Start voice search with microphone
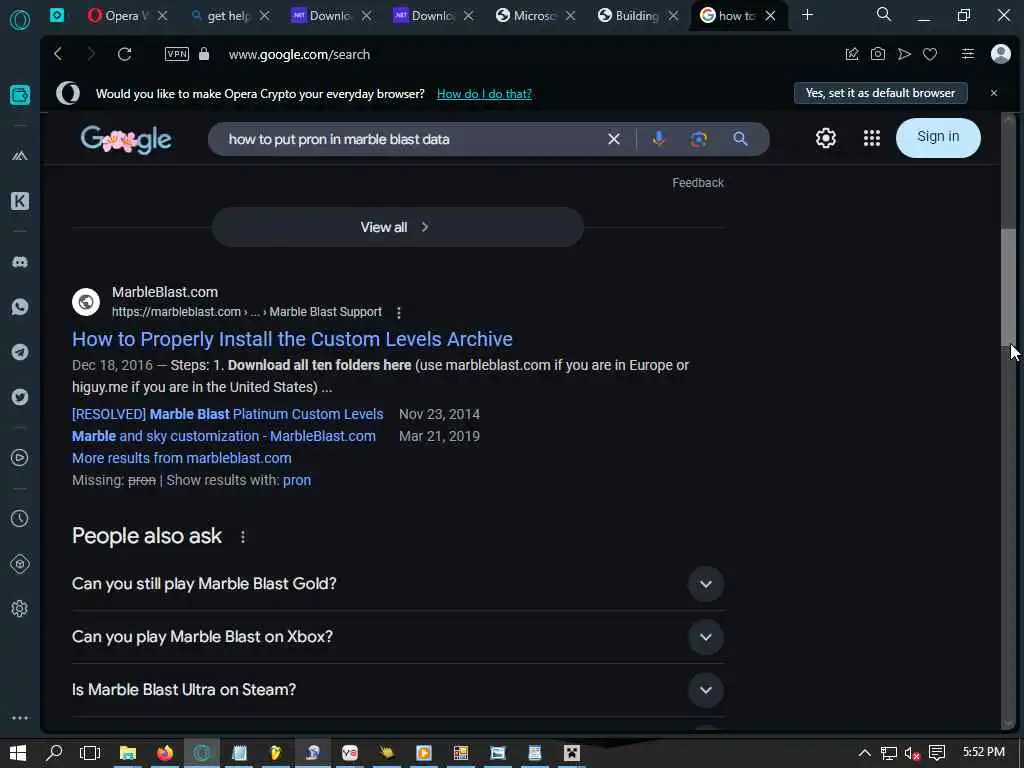 (659, 138)
